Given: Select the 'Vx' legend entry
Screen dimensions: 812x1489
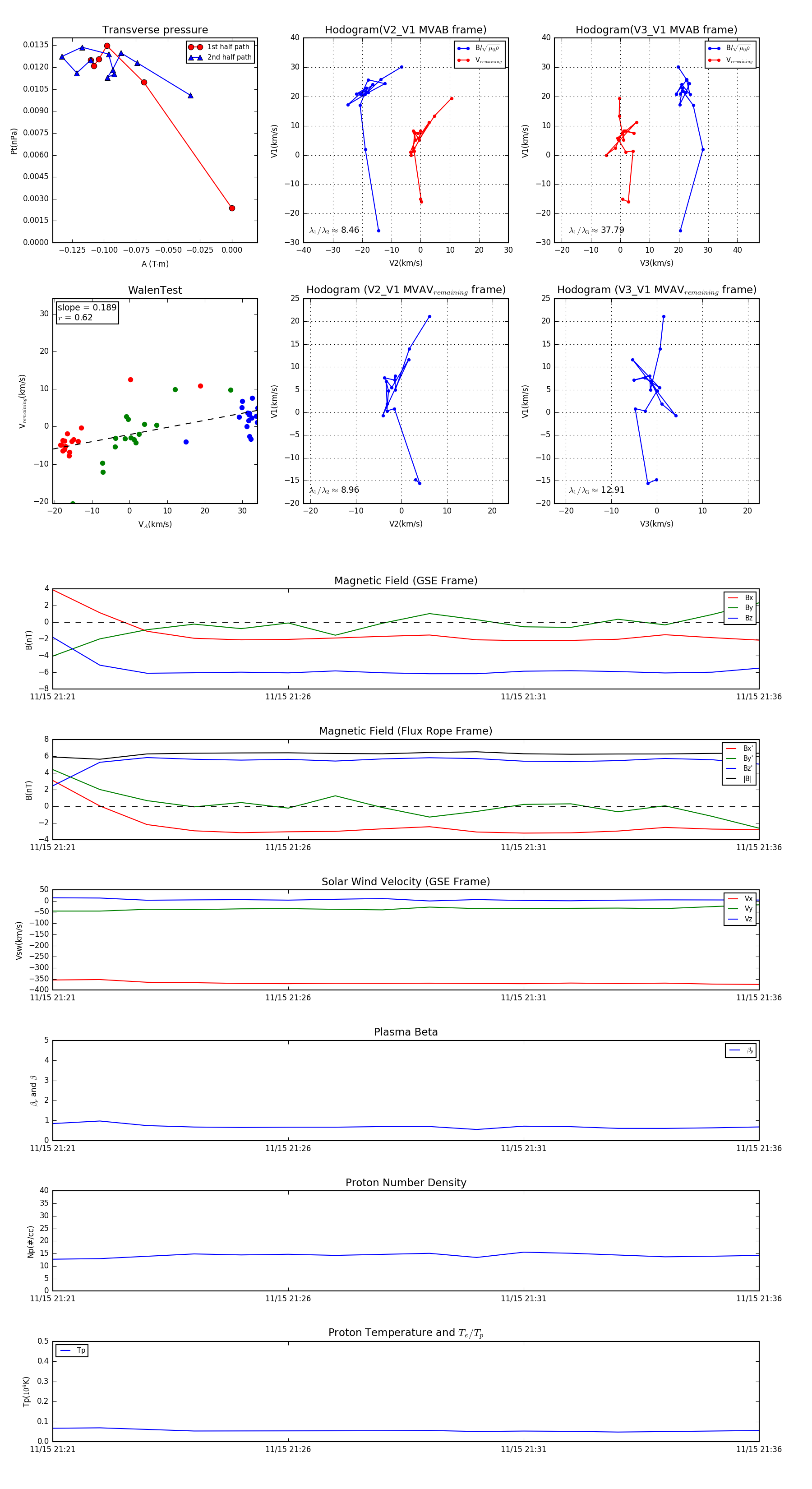Looking at the screenshot, I should point(740,899).
